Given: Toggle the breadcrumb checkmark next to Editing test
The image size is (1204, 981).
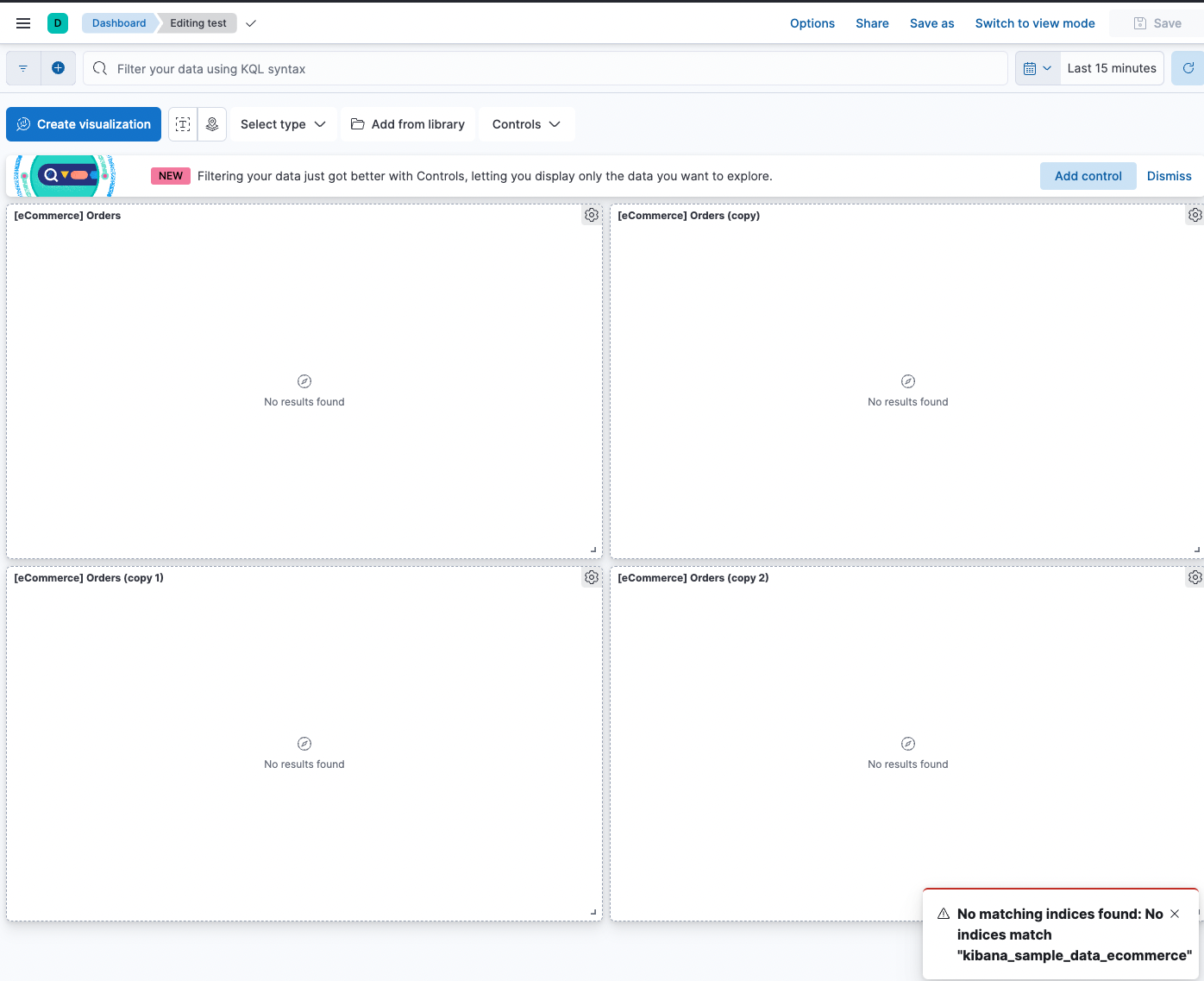Looking at the screenshot, I should 250,25.
